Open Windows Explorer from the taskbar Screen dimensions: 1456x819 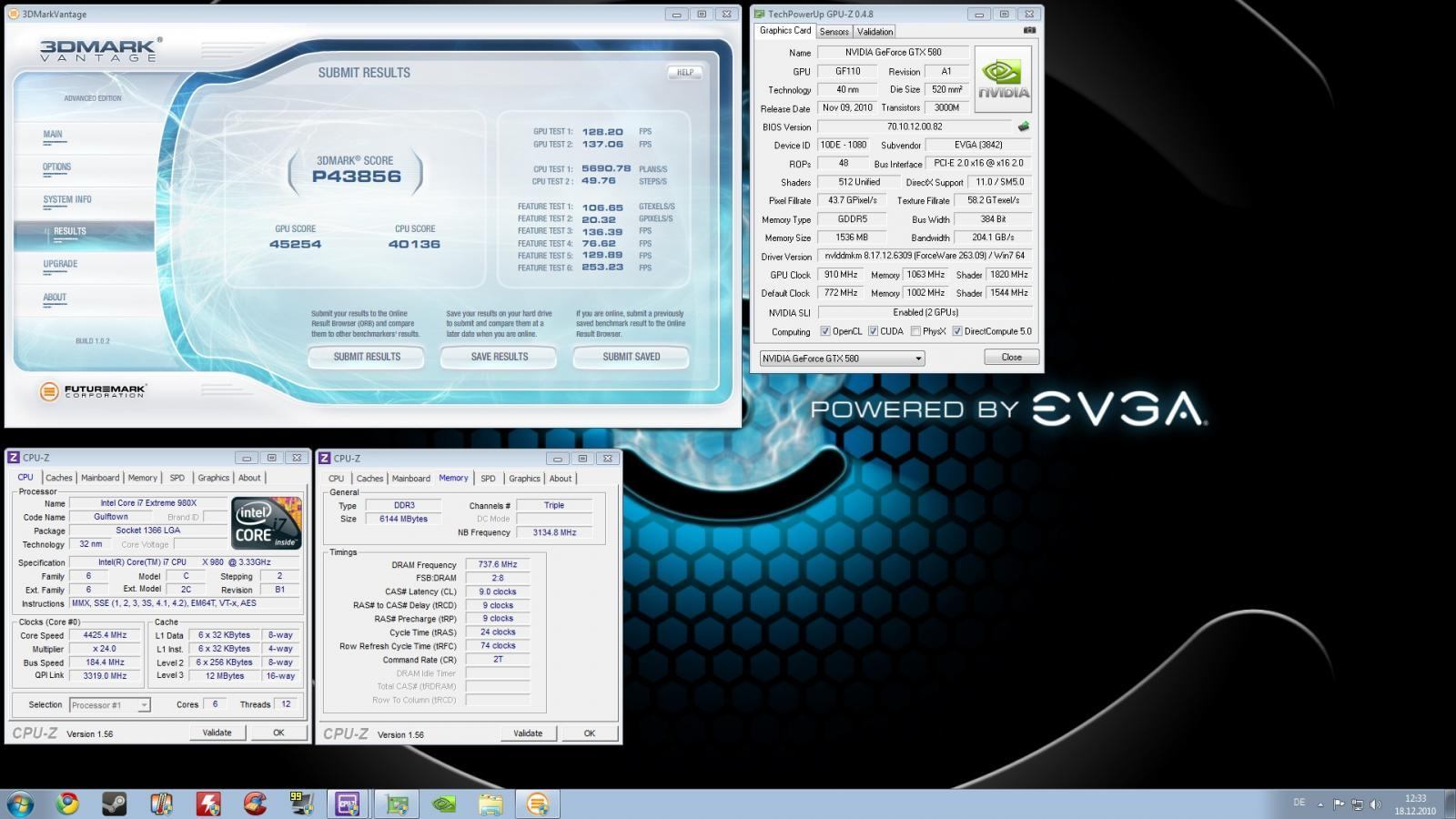[490, 804]
